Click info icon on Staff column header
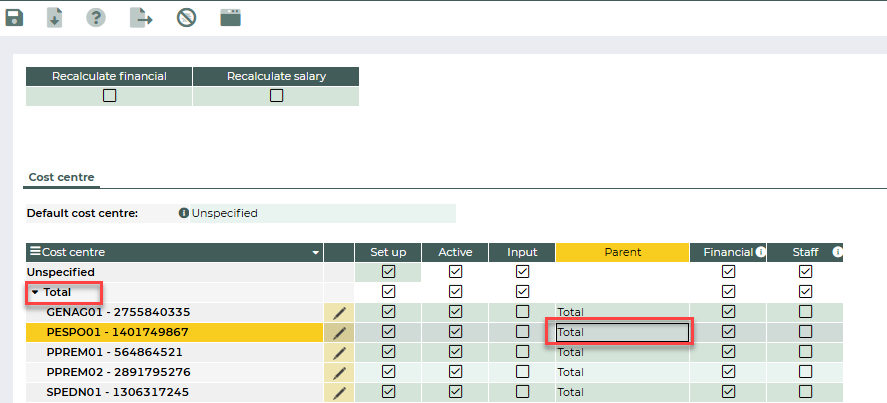Screen dimensions: 887x403 [837, 252]
